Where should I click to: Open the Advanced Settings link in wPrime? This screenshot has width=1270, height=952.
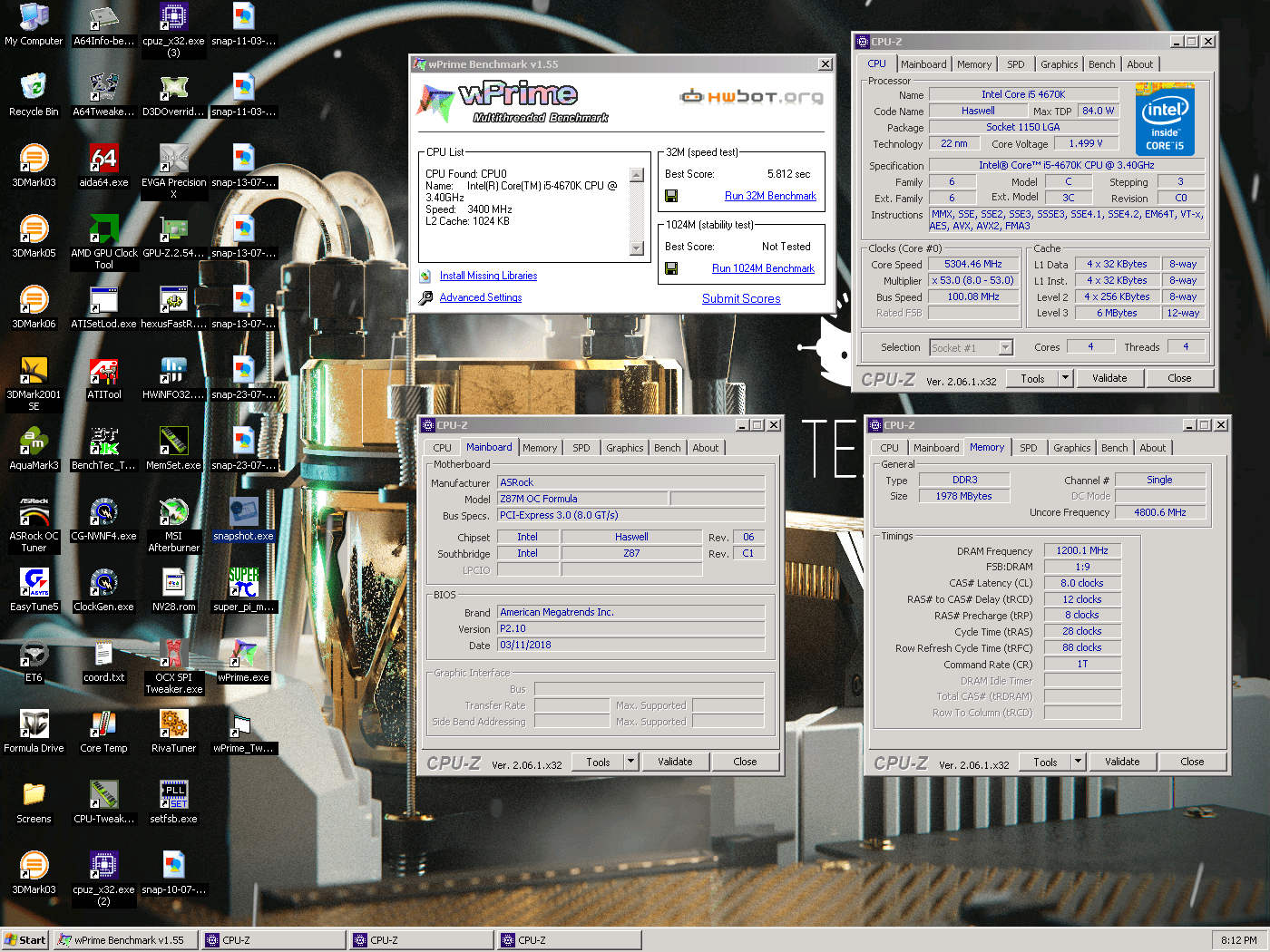tap(481, 297)
